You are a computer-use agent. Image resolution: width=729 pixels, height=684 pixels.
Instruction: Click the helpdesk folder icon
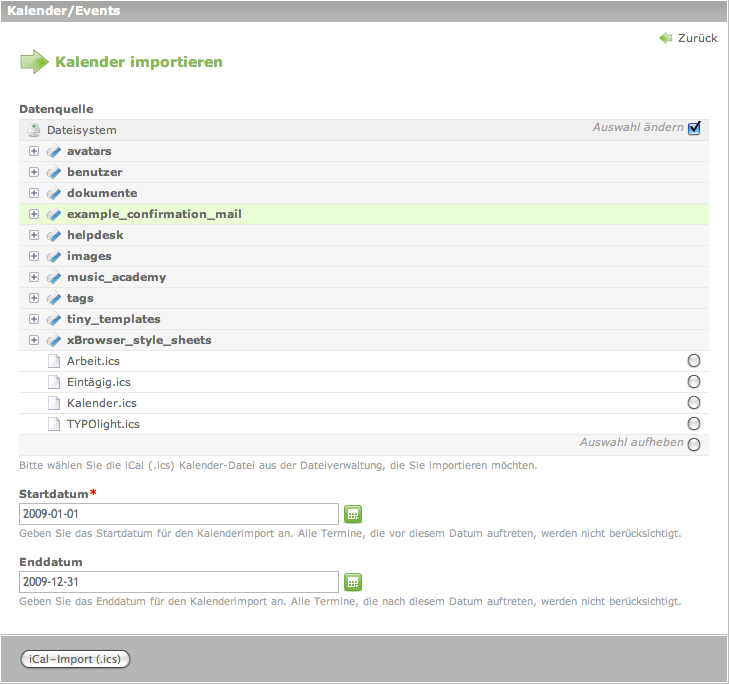pos(54,236)
